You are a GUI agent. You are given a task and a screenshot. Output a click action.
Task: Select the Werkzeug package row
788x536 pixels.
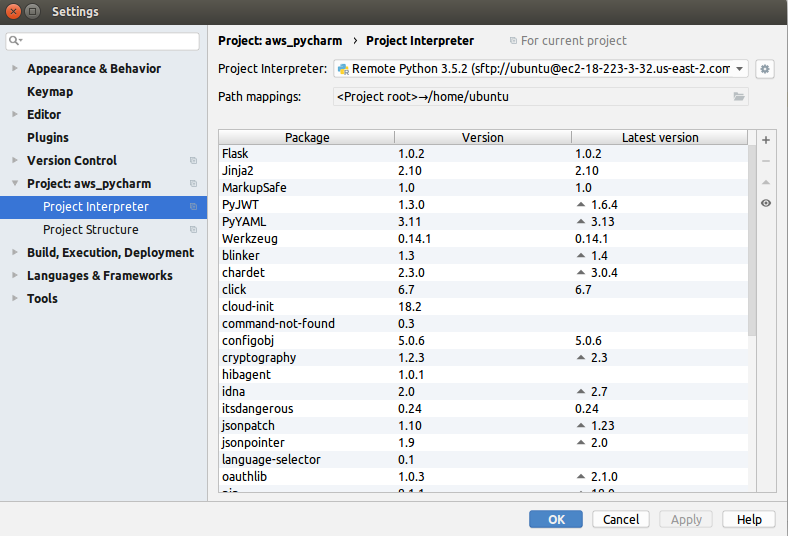(483, 239)
